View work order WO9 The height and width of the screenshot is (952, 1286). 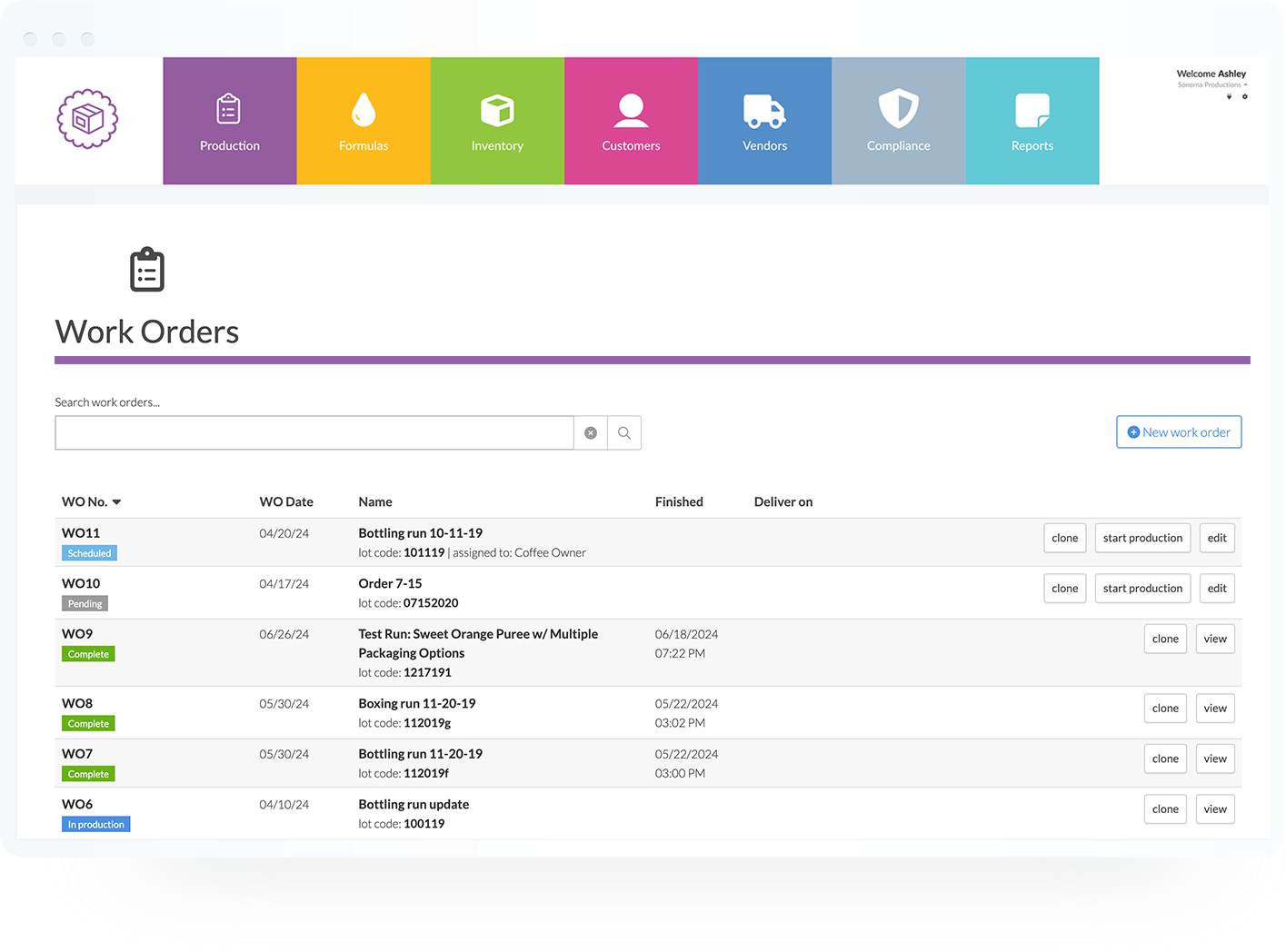1215,639
